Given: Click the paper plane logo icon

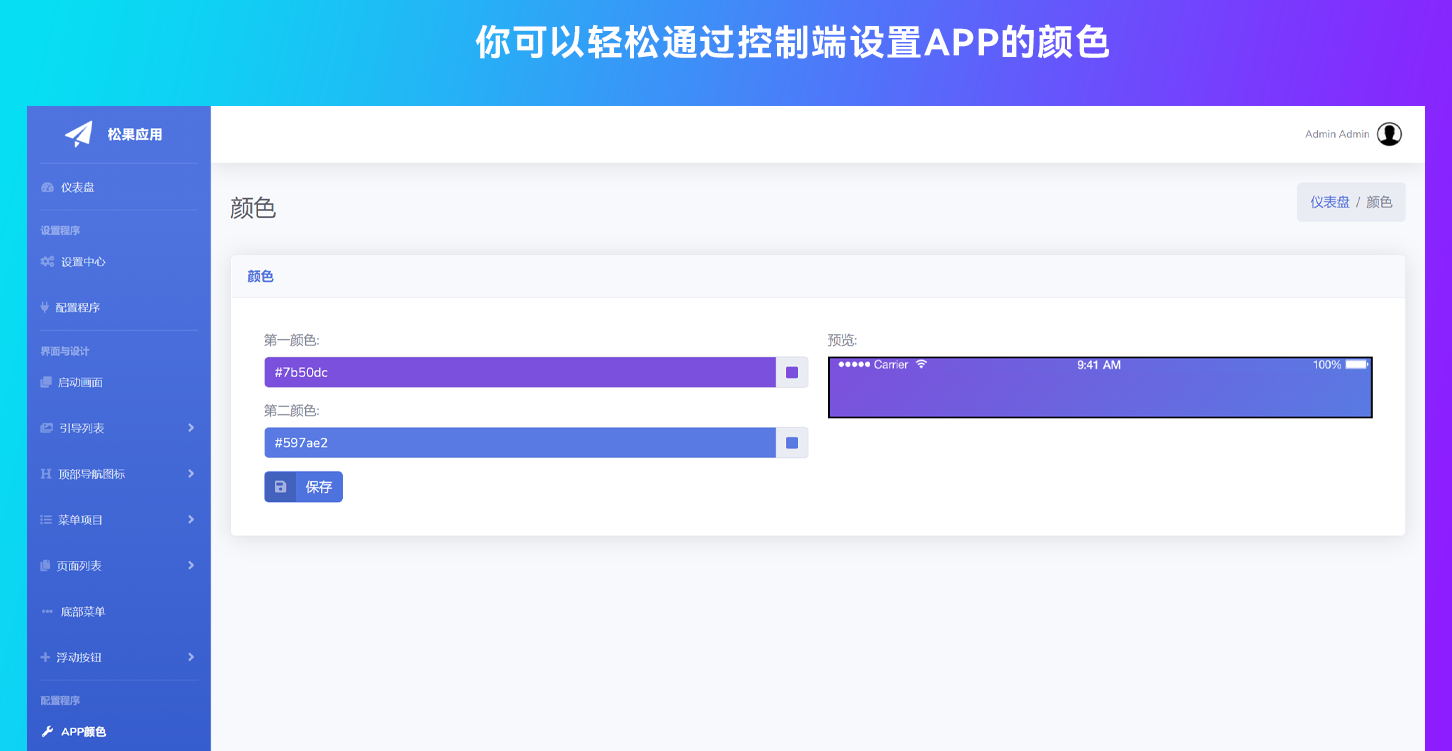Looking at the screenshot, I should [x=79, y=134].
